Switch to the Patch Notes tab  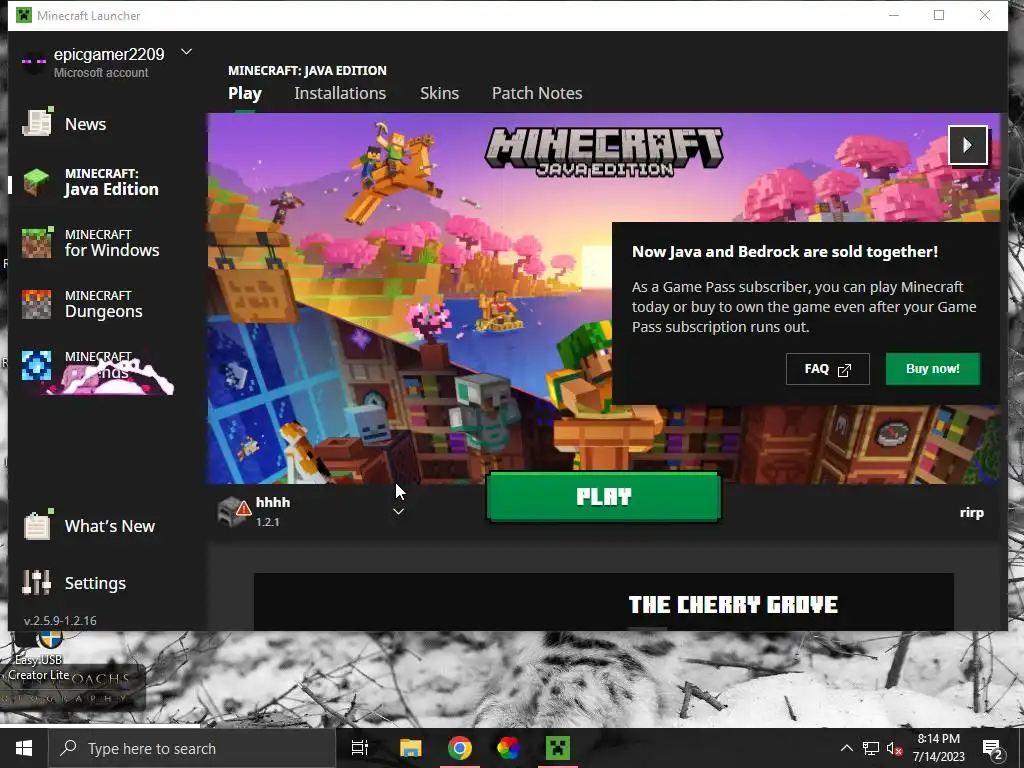[x=537, y=93]
